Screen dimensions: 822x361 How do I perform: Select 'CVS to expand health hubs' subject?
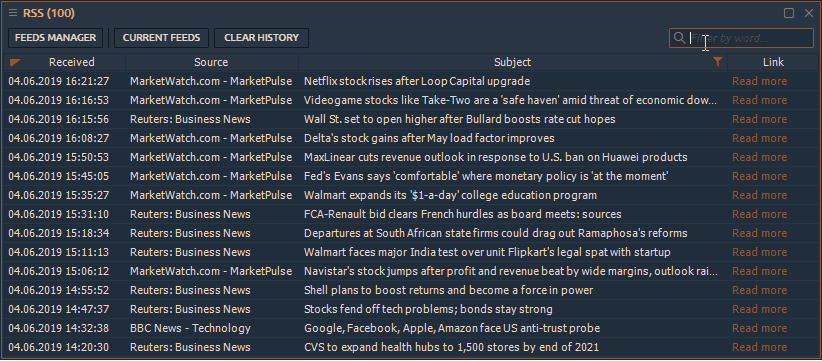pos(451,347)
